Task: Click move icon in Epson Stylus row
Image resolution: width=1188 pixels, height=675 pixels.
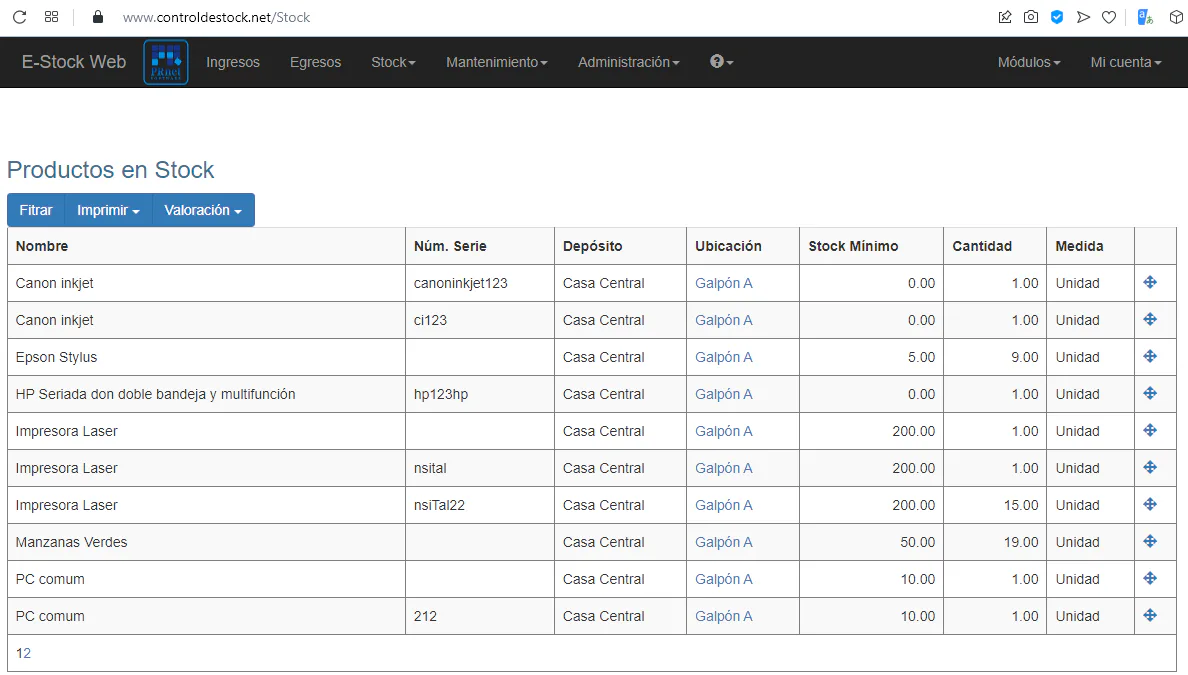Action: pos(1150,357)
